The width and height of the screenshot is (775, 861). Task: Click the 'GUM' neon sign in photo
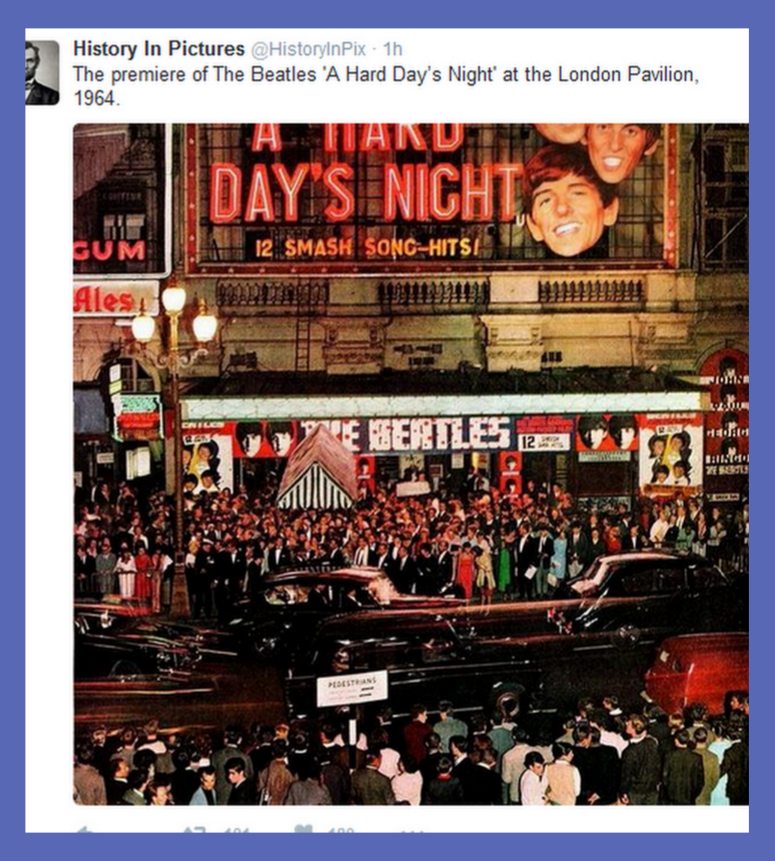[109, 250]
